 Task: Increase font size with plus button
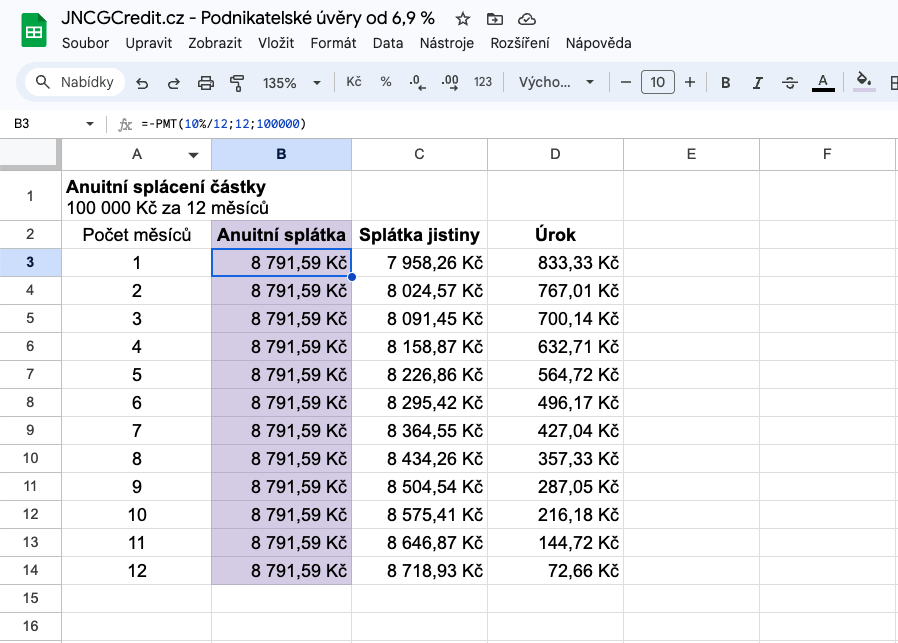[690, 82]
